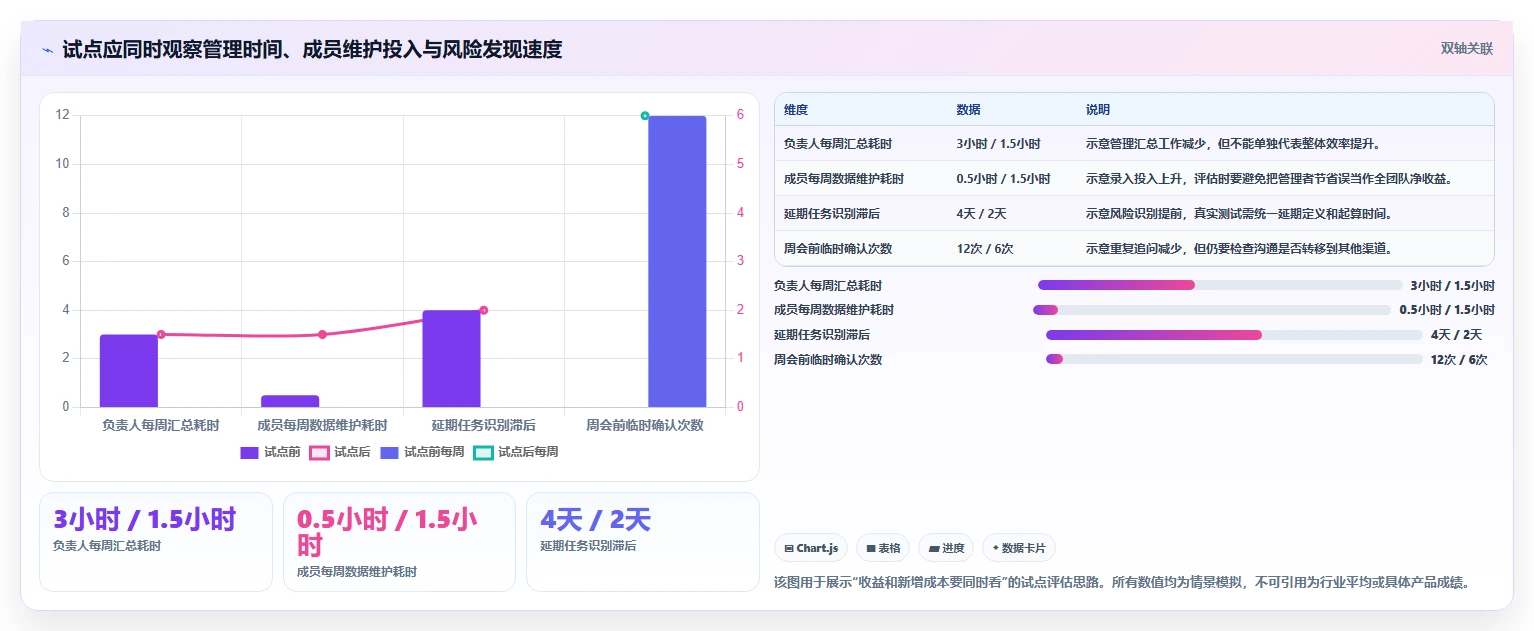The width and height of the screenshot is (1534, 631).
Task: Click the 数据卡片 chip
Action: pyautogui.click(x=1018, y=548)
